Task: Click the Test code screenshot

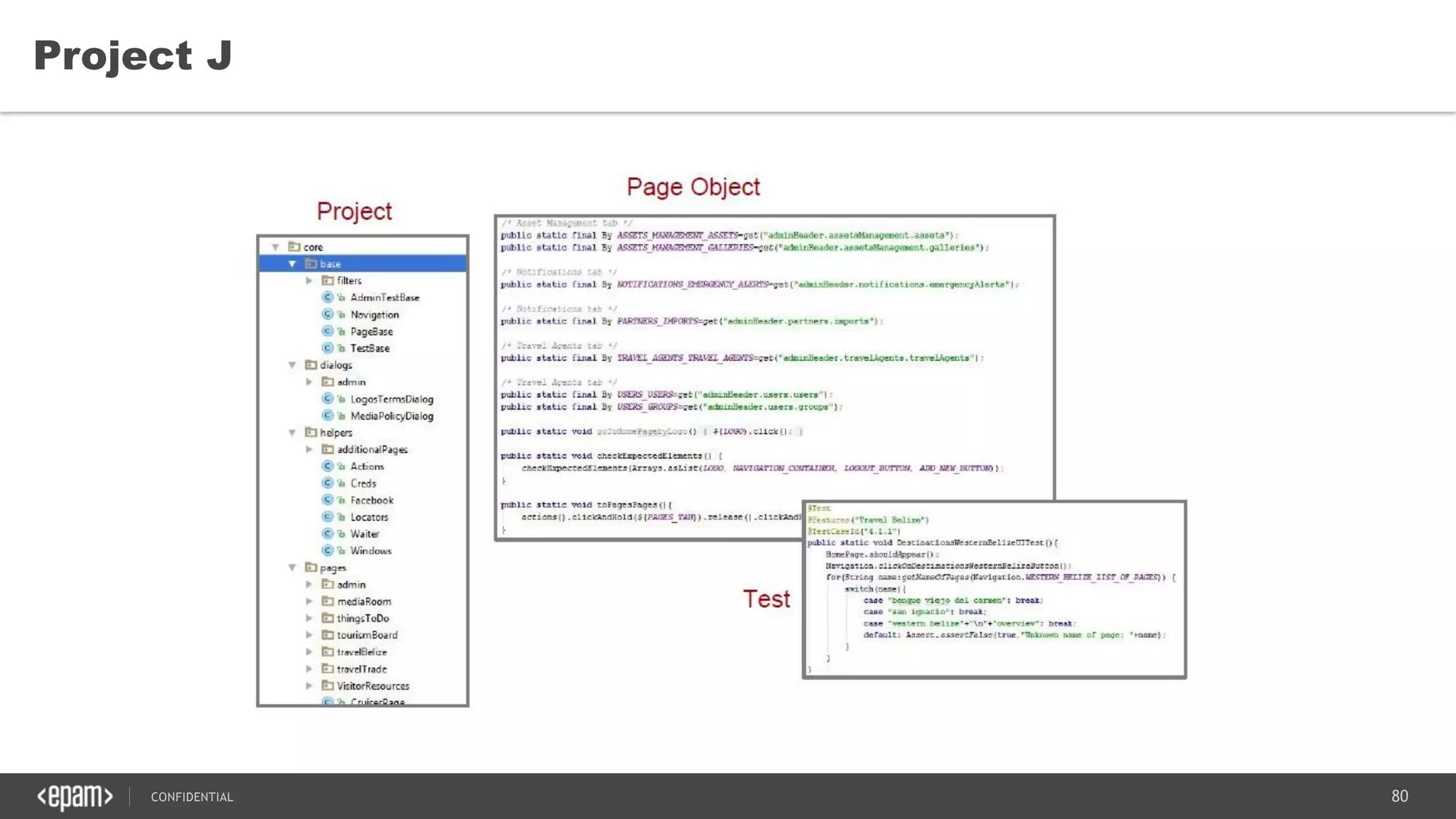Action: pos(995,589)
